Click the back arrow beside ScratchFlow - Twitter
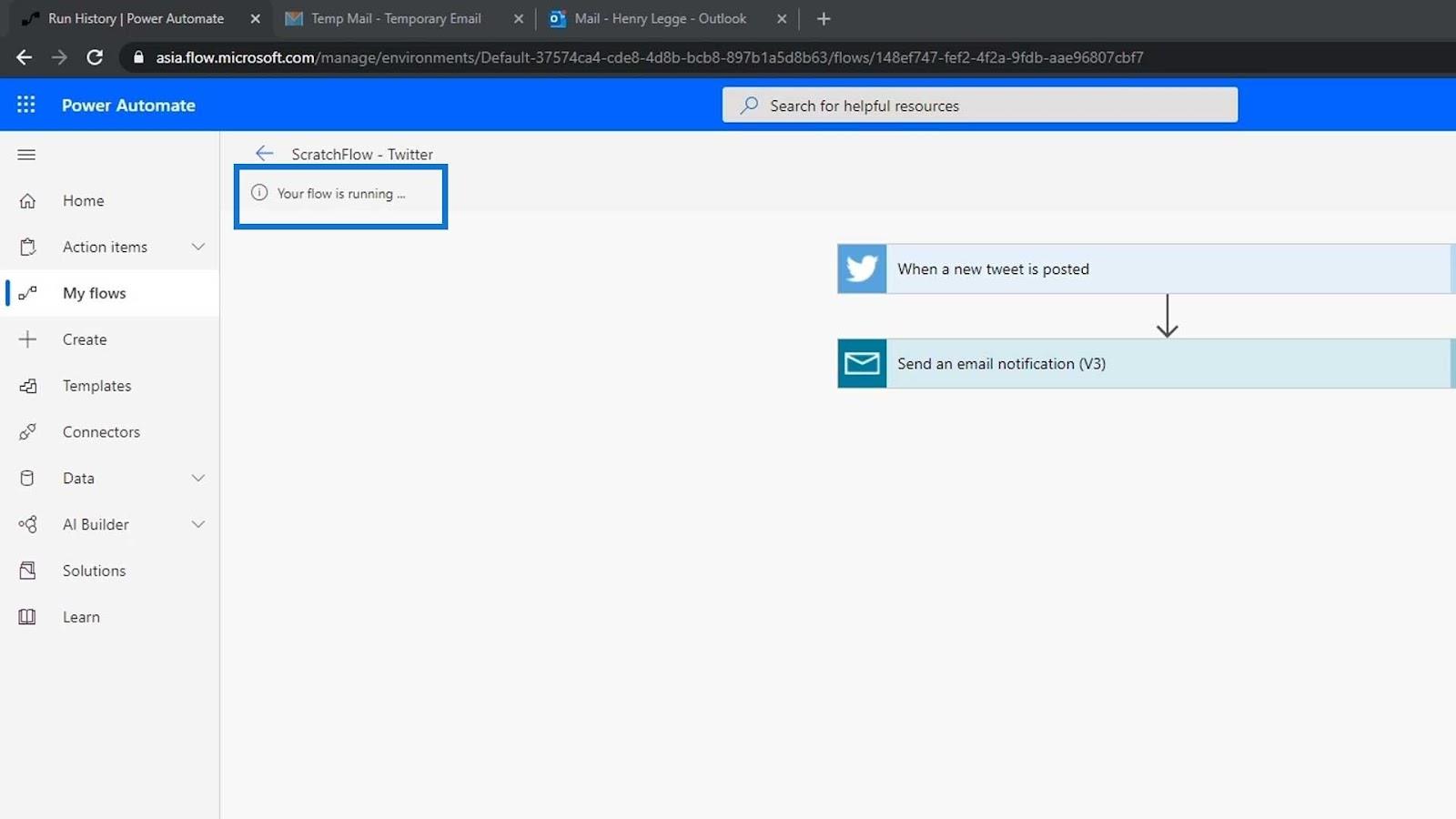 264,153
